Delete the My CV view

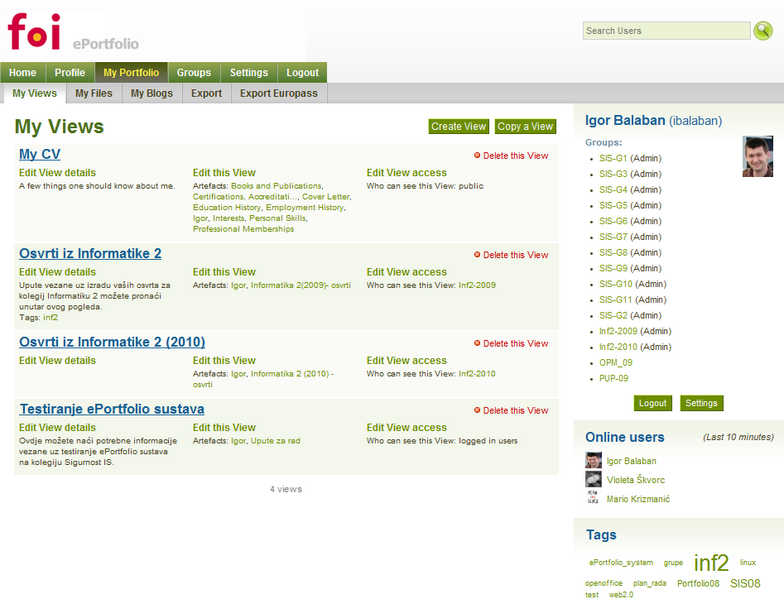[511, 156]
